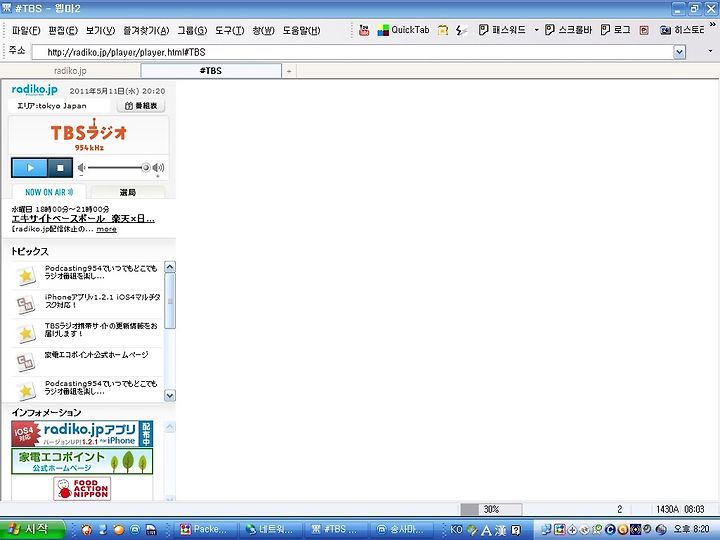
Task: Open a new tab with plus button
Action: click(x=289, y=71)
